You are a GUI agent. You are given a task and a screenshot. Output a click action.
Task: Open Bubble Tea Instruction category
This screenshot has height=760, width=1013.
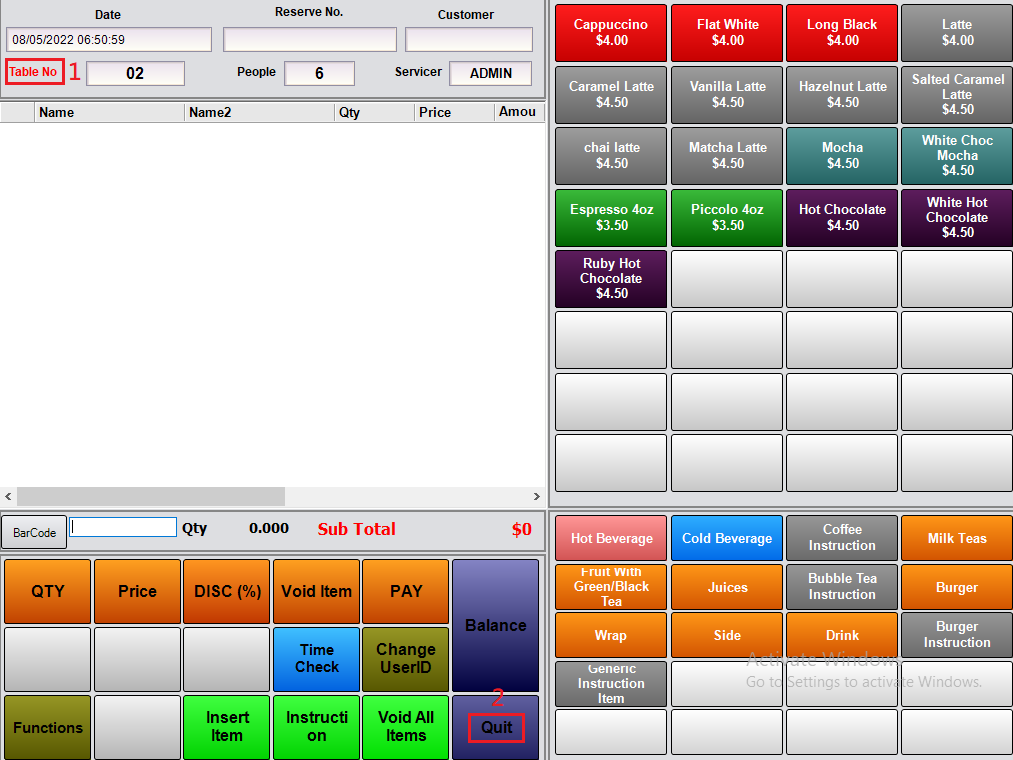click(842, 587)
